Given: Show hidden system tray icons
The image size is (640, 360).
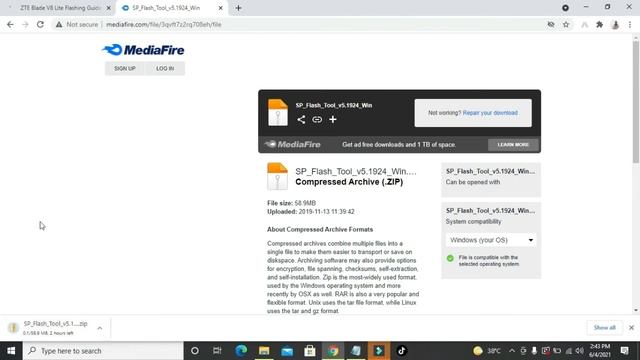Looking at the screenshot, I should click(x=512, y=351).
